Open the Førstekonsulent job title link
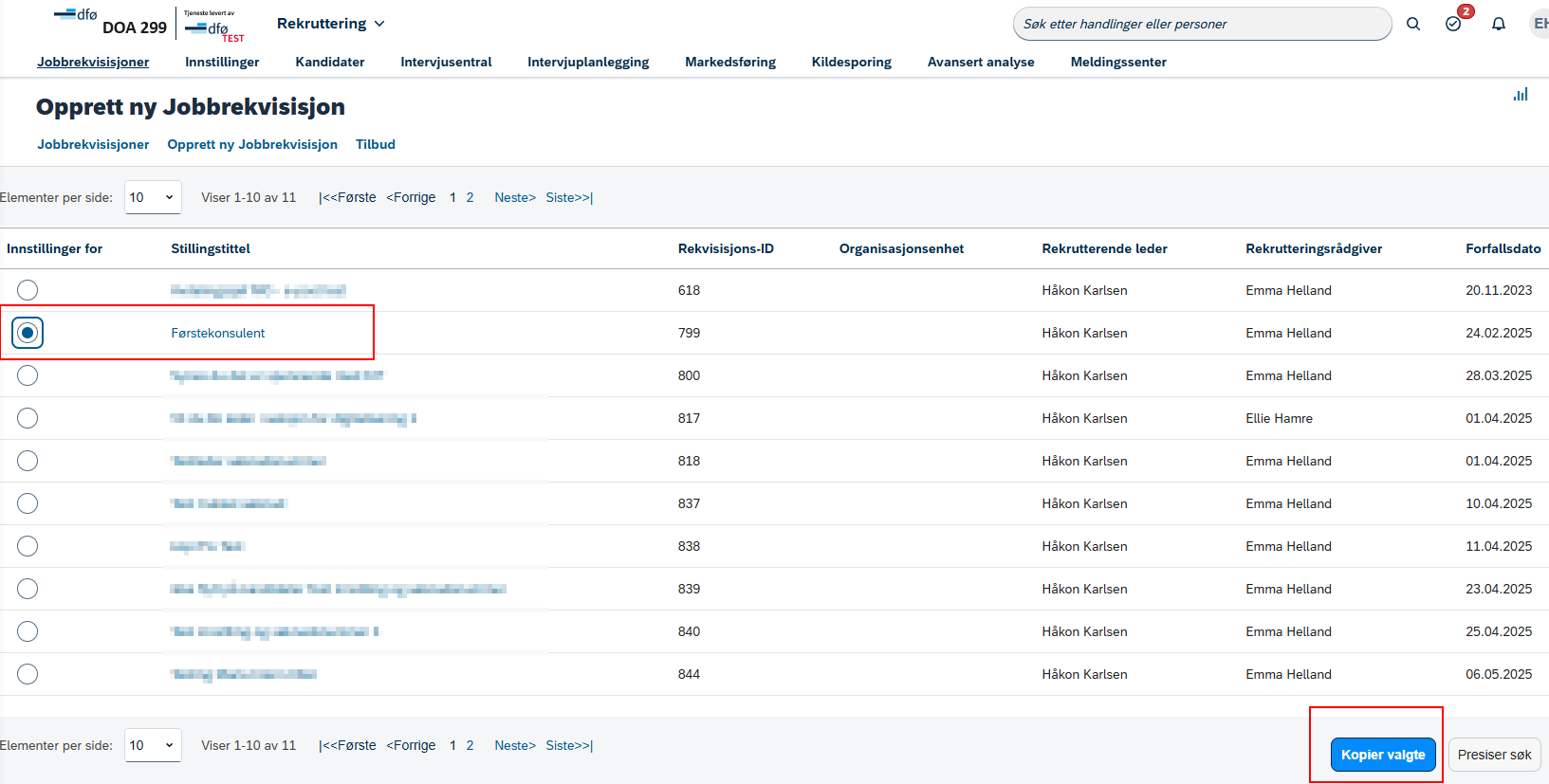Viewport: 1549px width, 784px height. [218, 333]
